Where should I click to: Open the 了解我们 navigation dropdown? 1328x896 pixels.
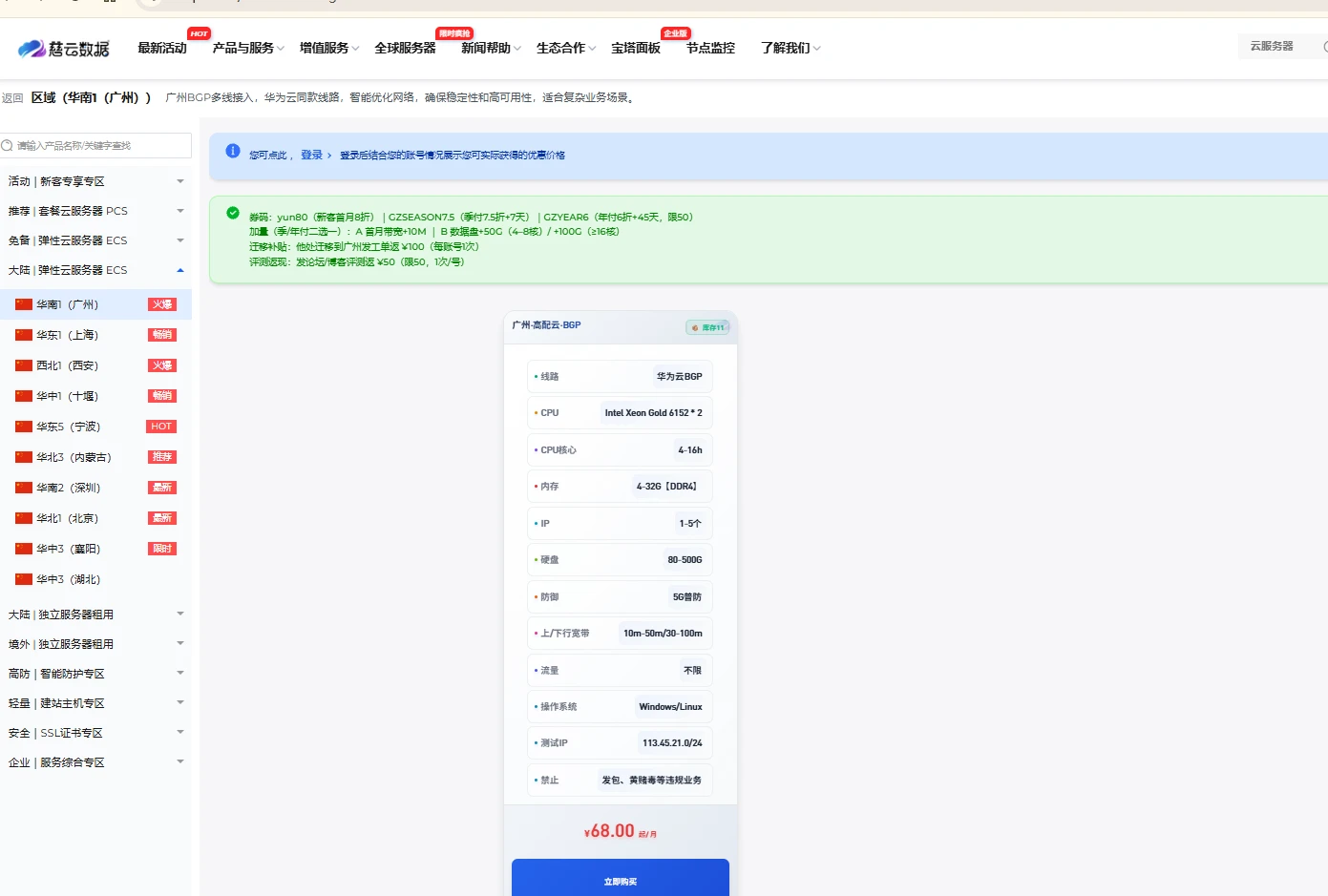pos(790,48)
